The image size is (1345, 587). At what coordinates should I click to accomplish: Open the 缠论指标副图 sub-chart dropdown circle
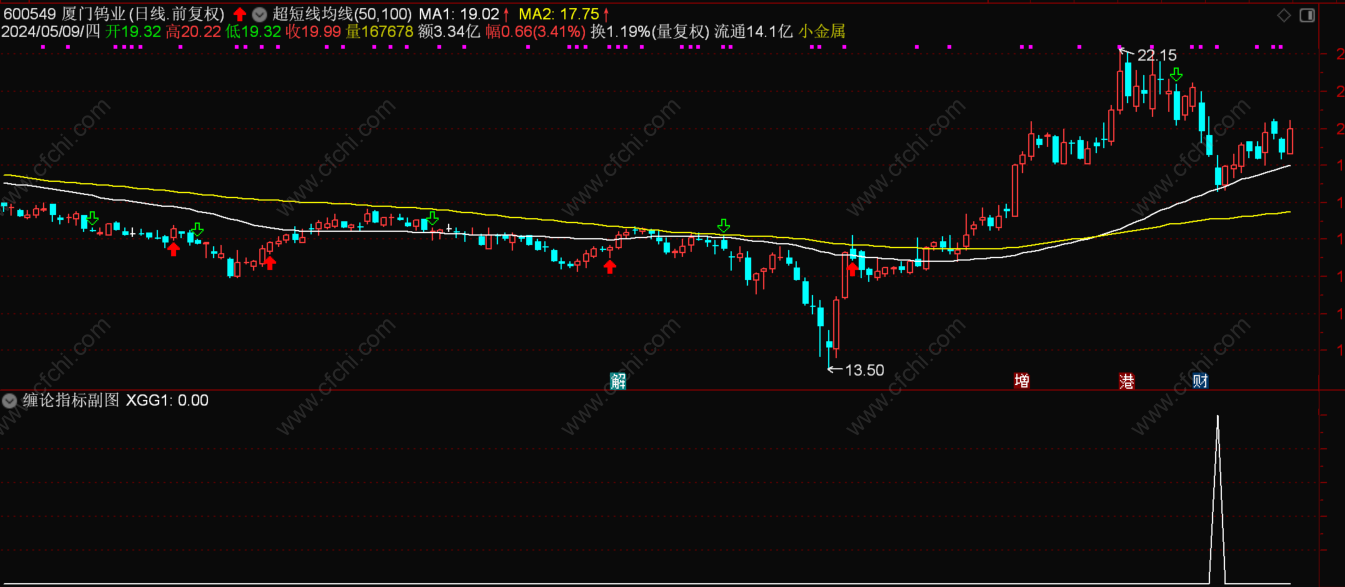[10, 401]
